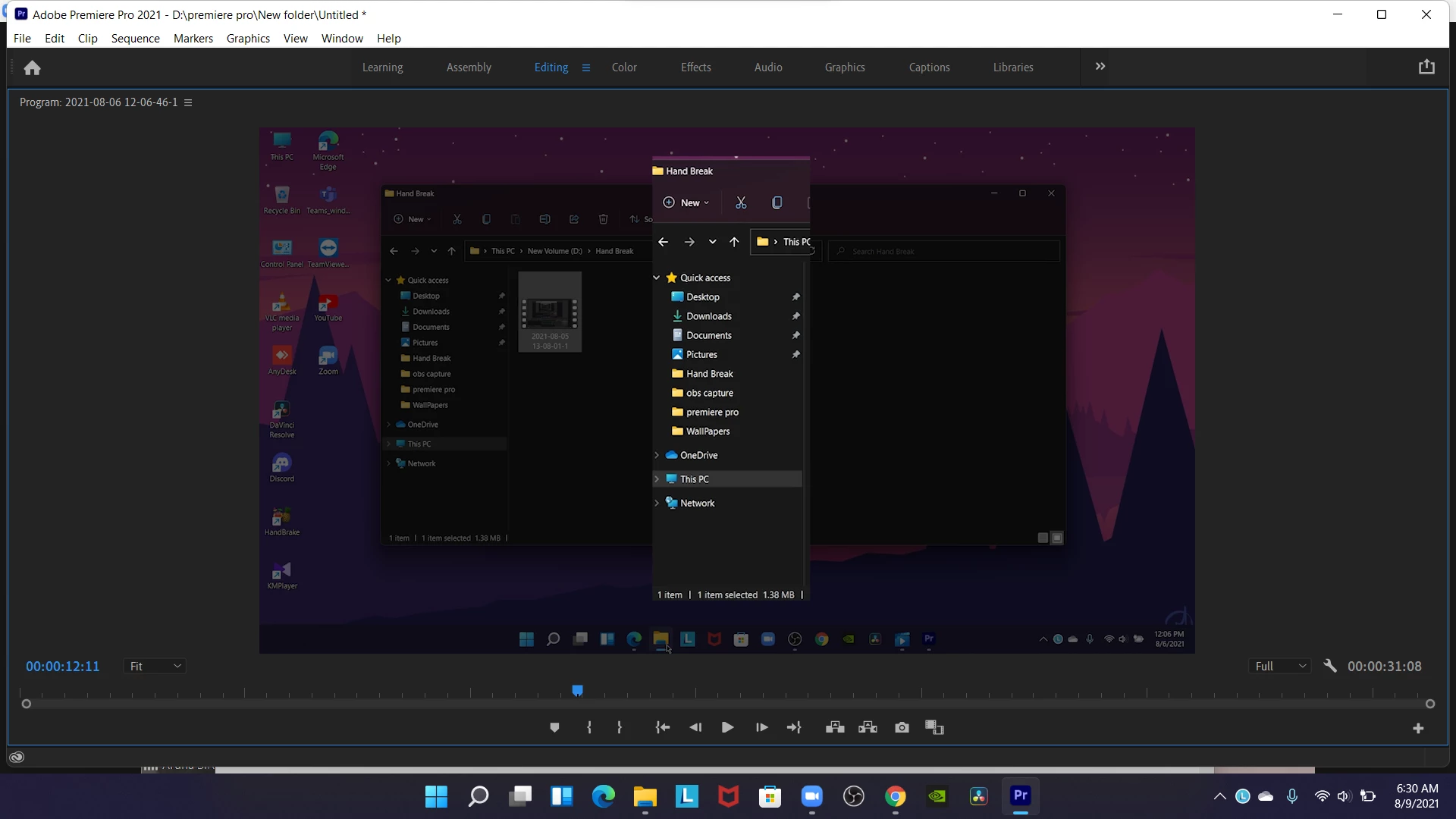1456x819 pixels.
Task: Click the Lift button icon
Action: click(x=835, y=728)
